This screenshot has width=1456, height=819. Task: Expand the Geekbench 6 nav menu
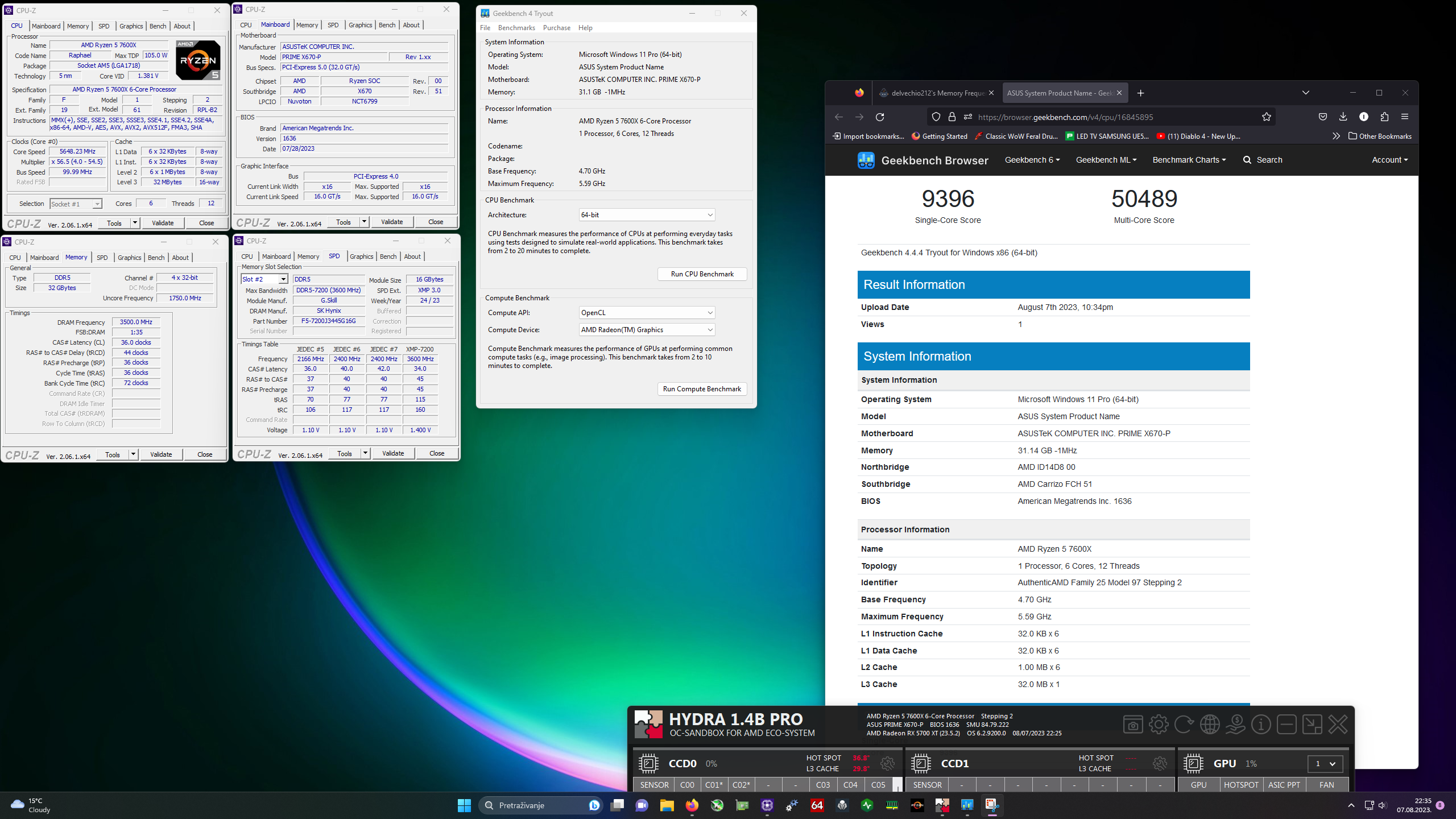click(x=1032, y=160)
